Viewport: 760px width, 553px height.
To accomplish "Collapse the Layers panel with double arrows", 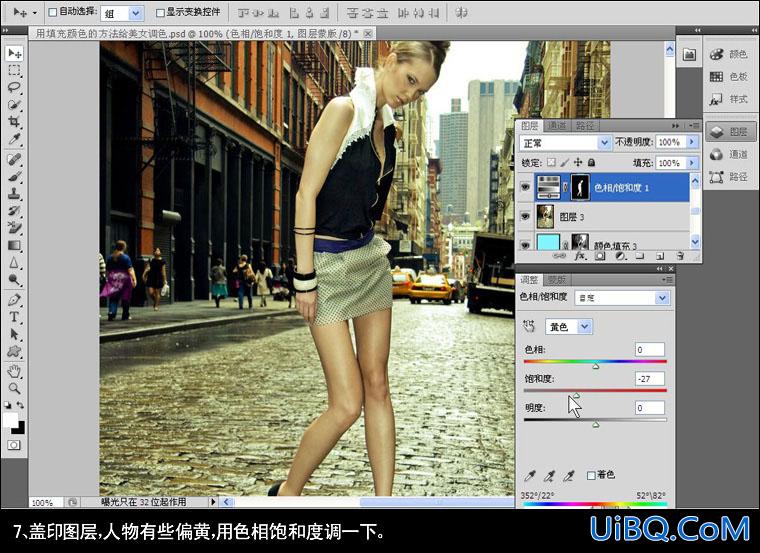I will pos(676,126).
